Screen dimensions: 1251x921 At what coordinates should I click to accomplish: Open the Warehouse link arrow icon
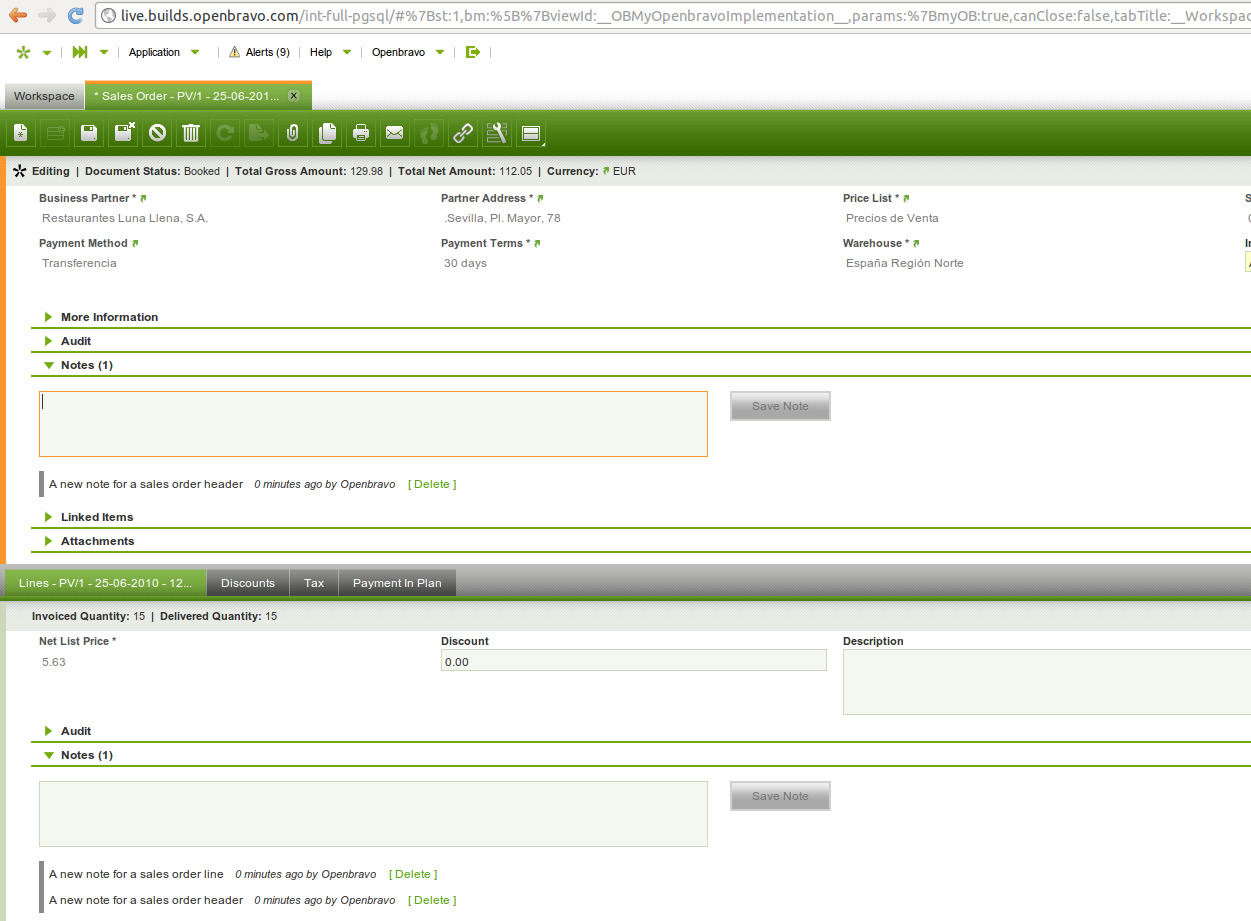point(916,243)
